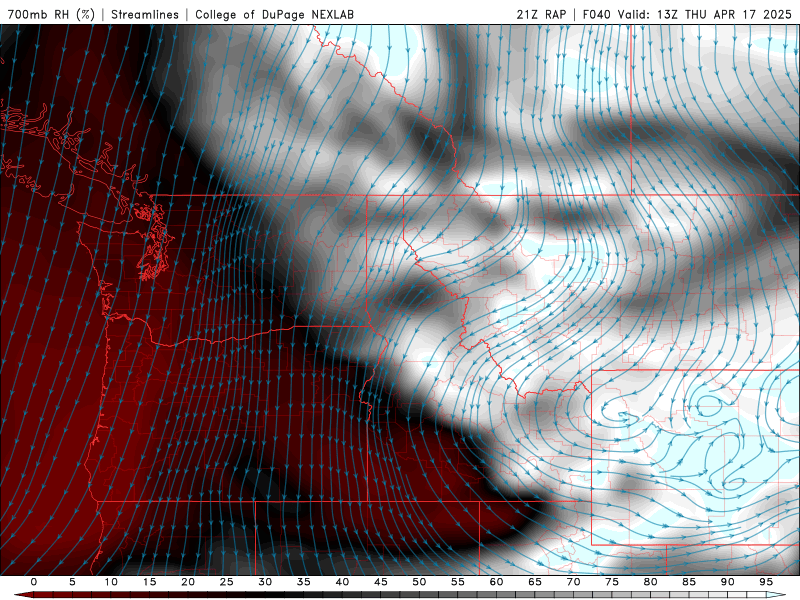800x600 pixels.
Task: Click the 5 value on the color scale
Action: click(x=72, y=582)
